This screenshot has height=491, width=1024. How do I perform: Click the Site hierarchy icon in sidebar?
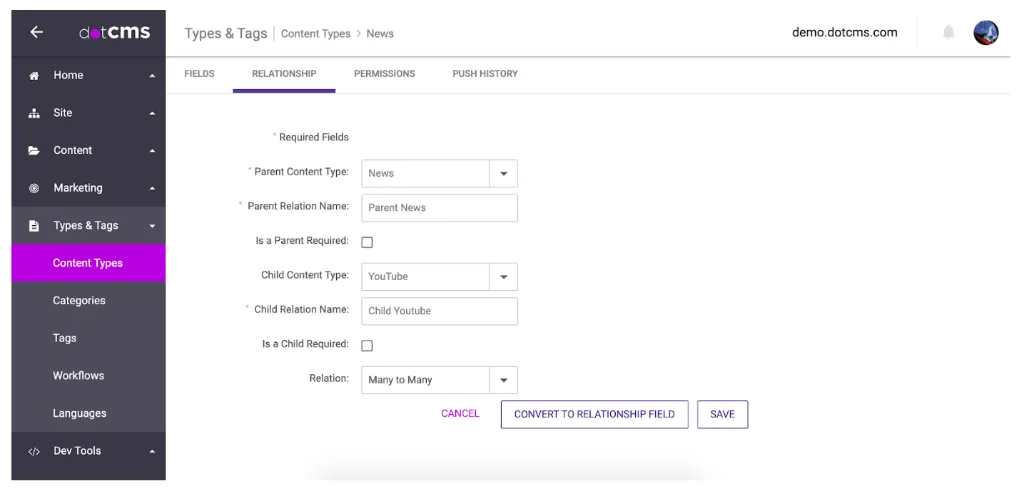pyautogui.click(x=34, y=113)
